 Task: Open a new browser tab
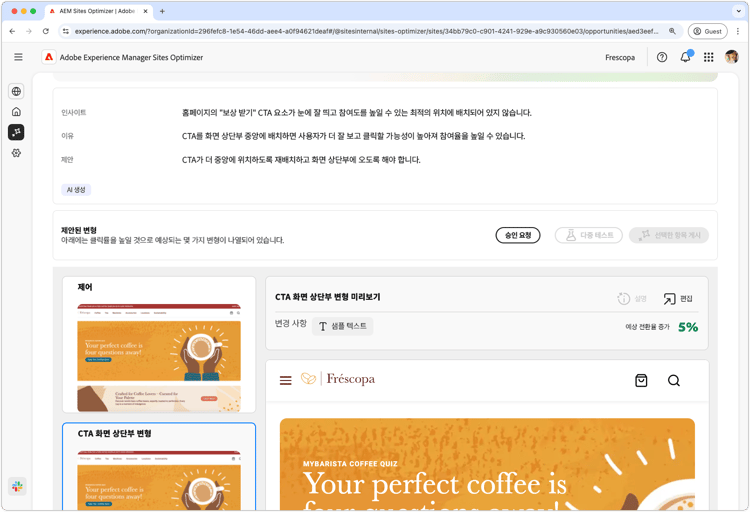162,11
